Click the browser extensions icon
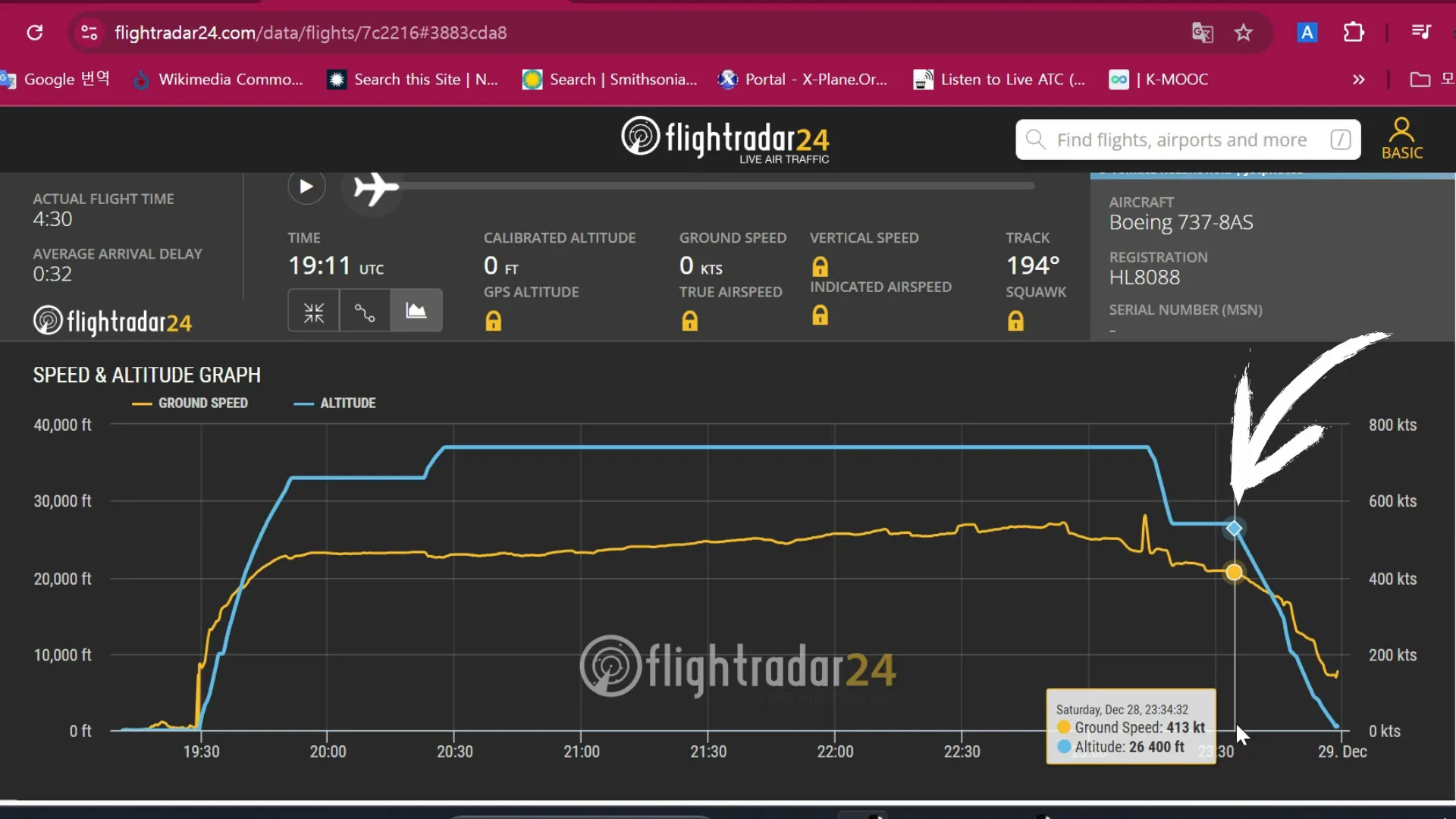Screen dimensions: 1456x819 coord(1354,32)
